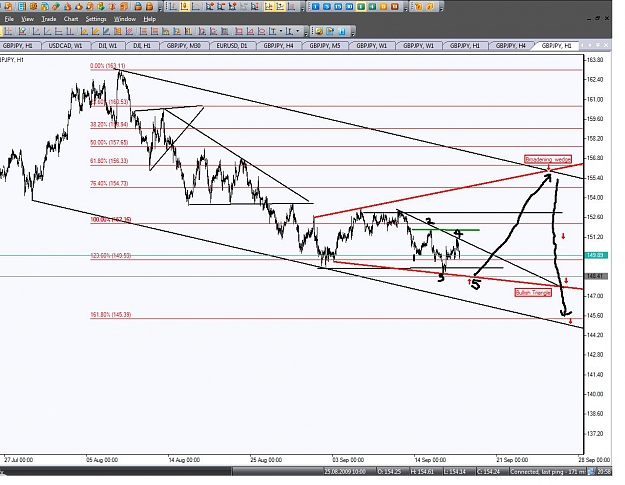Click the blue table list icon in top toolbar
Screen dimensions: 625x485
(x=22, y=6)
